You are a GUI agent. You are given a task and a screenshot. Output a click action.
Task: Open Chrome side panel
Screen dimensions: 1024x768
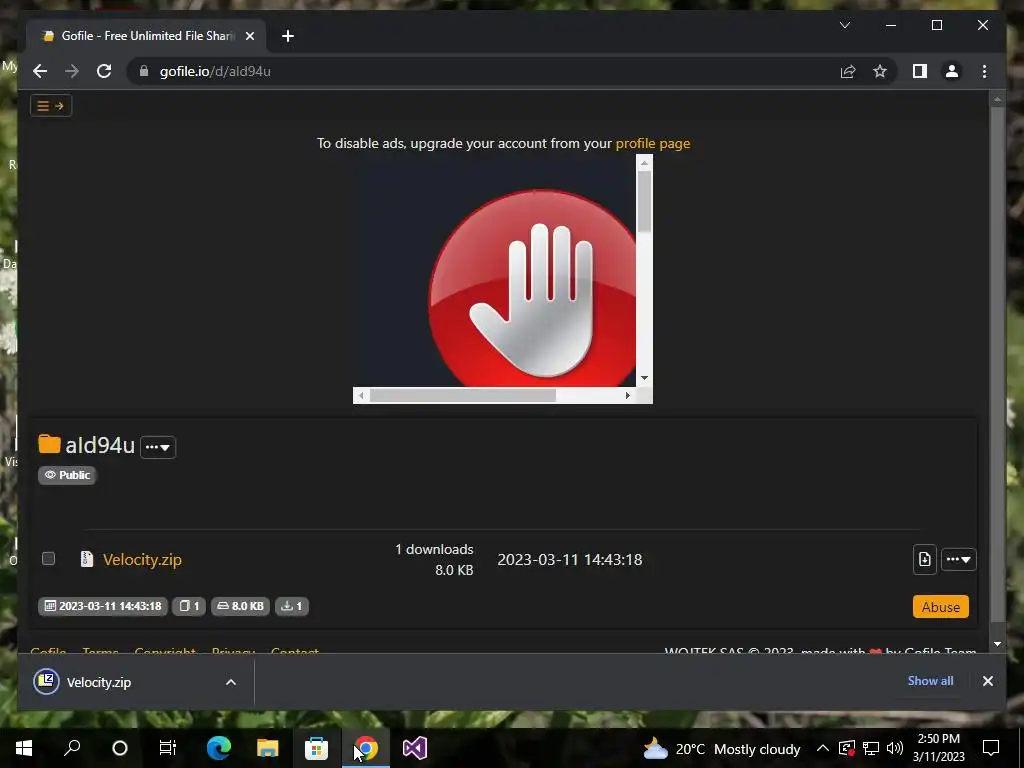tap(920, 71)
